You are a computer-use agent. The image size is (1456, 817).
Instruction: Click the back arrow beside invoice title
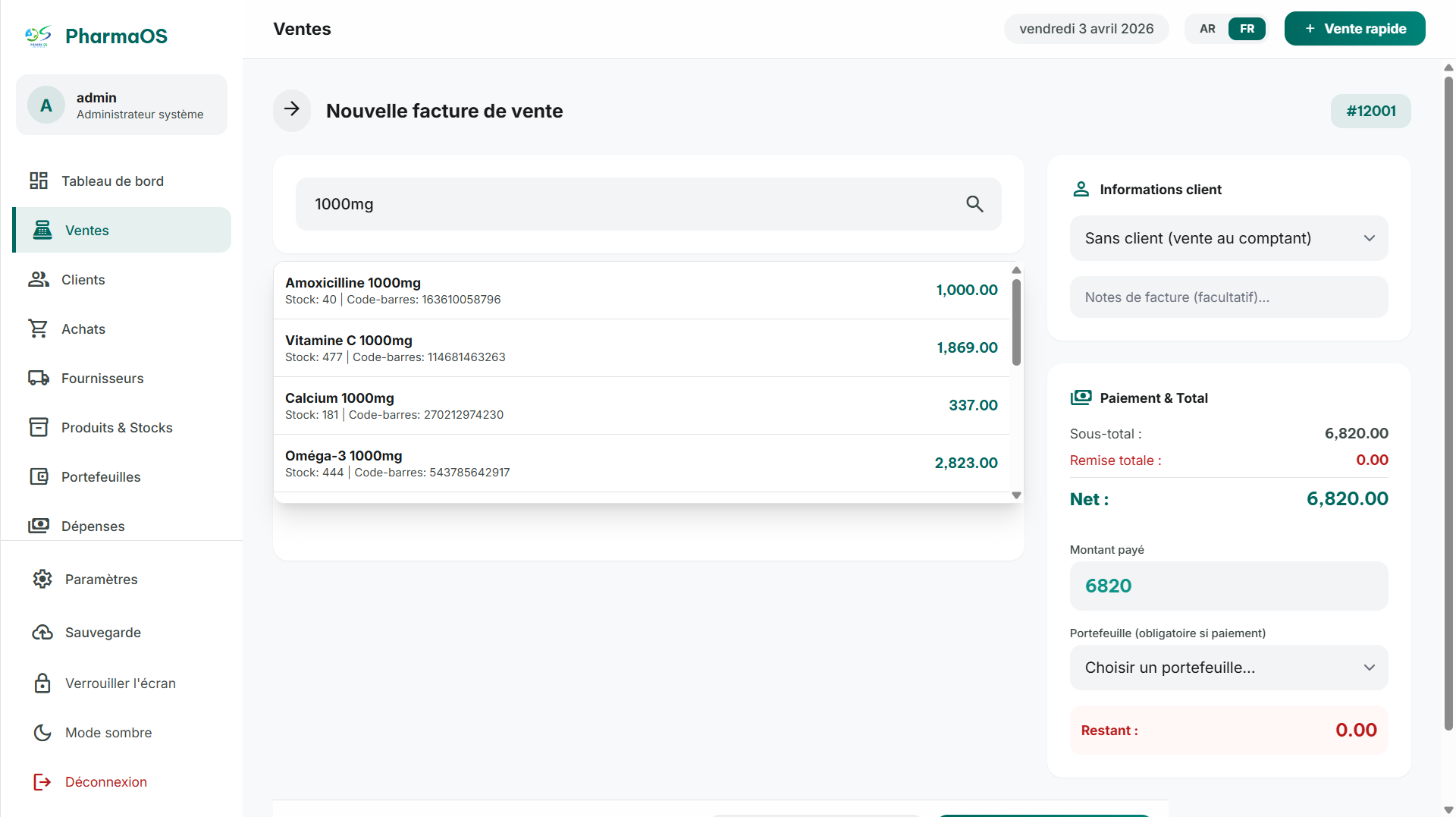pos(292,110)
